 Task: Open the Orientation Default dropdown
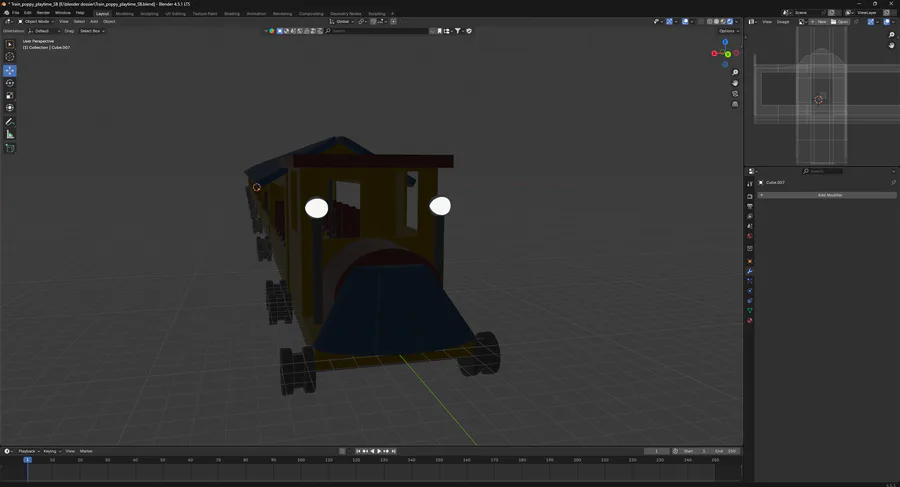point(44,31)
